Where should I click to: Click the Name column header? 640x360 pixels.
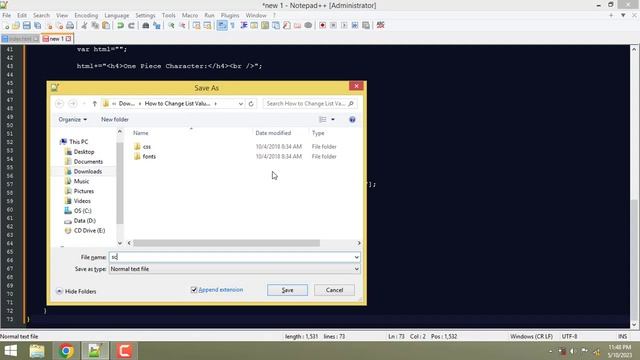click(141, 133)
